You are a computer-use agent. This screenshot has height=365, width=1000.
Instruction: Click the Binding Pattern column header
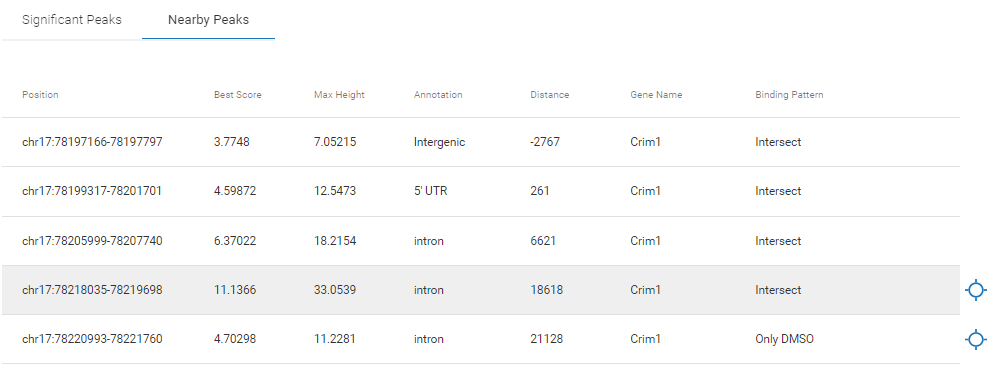coord(790,94)
